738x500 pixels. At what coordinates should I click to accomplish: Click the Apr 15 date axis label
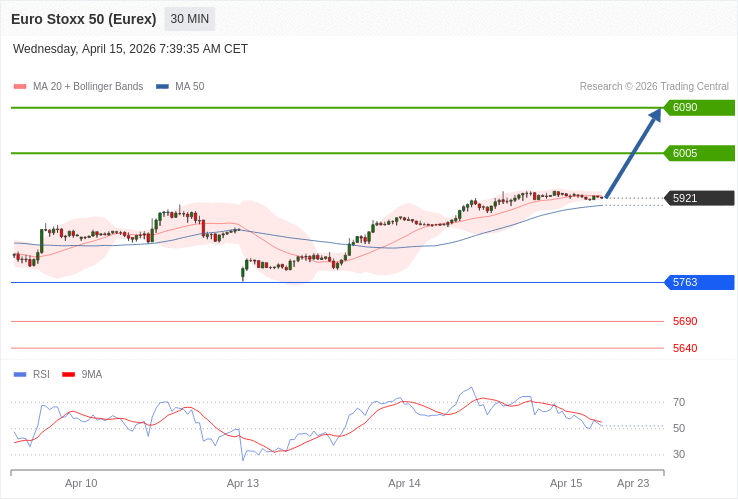(566, 483)
